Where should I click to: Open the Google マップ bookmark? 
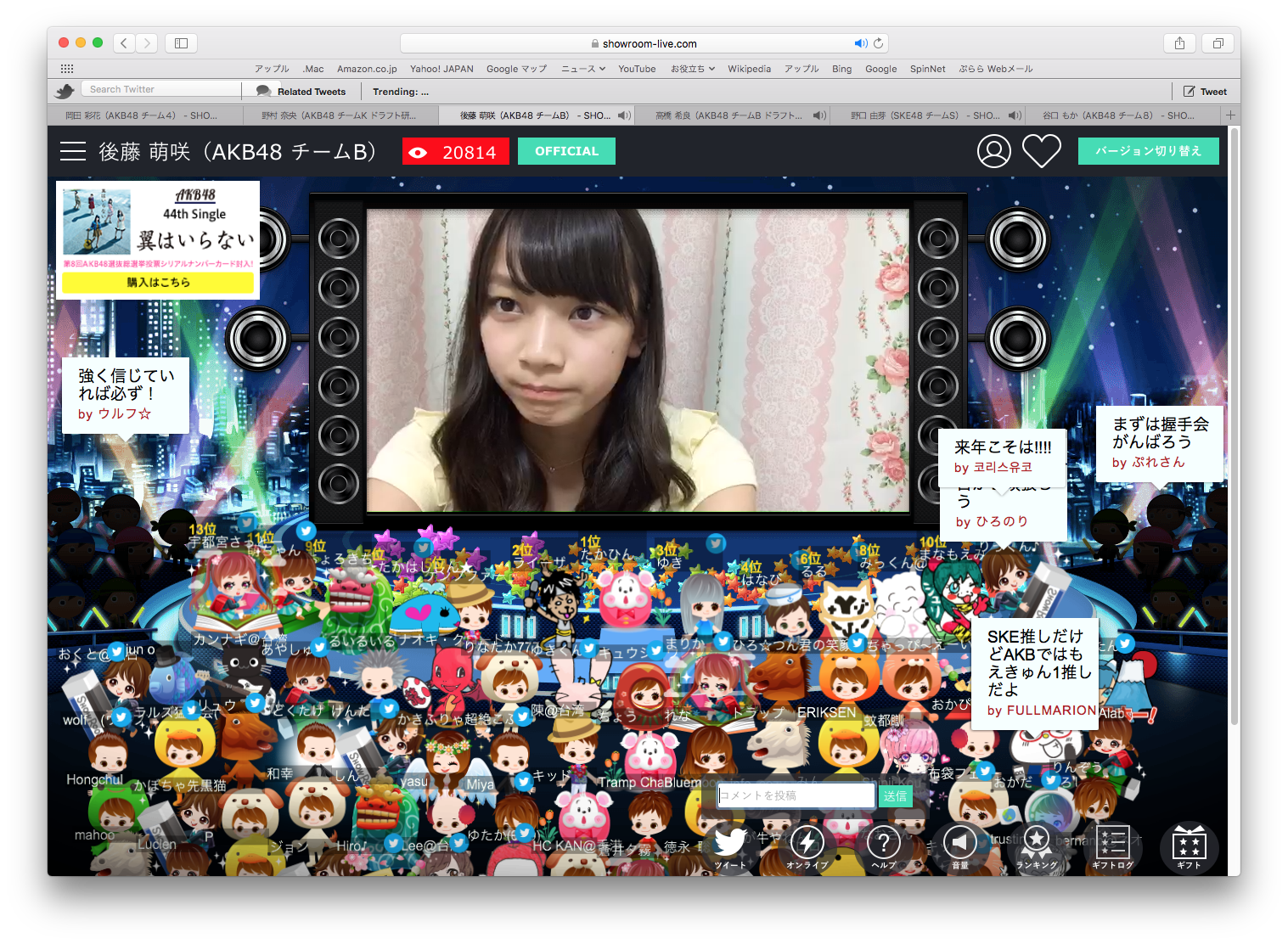coord(516,69)
